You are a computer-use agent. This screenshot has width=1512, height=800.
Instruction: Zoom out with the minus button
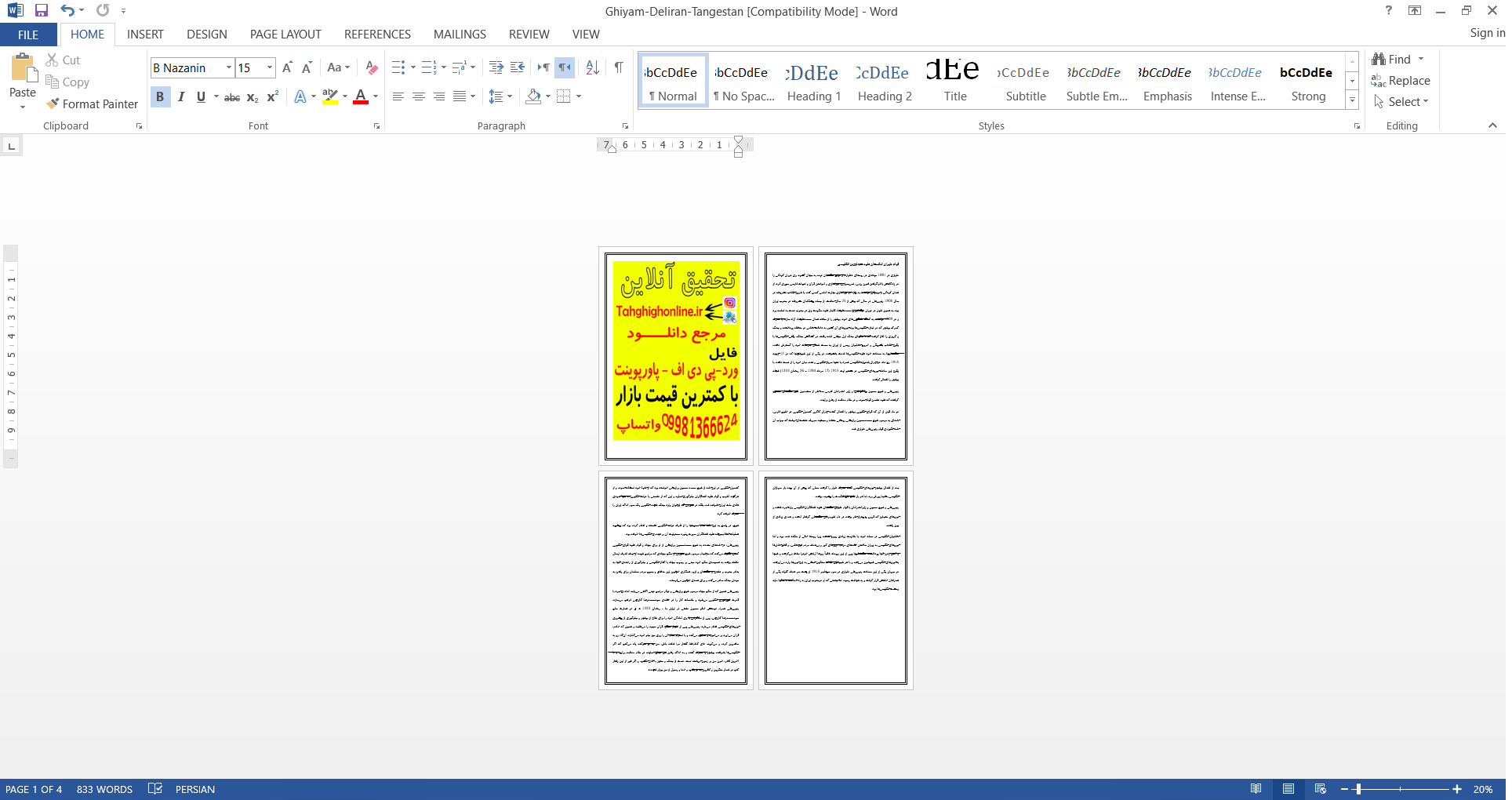1344,789
